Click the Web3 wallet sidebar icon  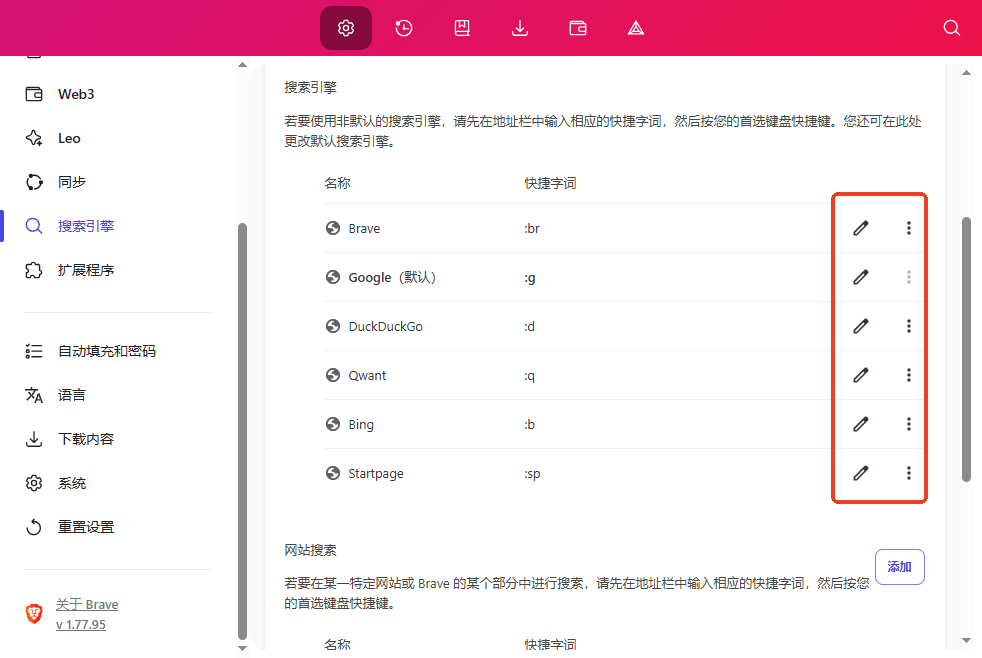click(34, 94)
